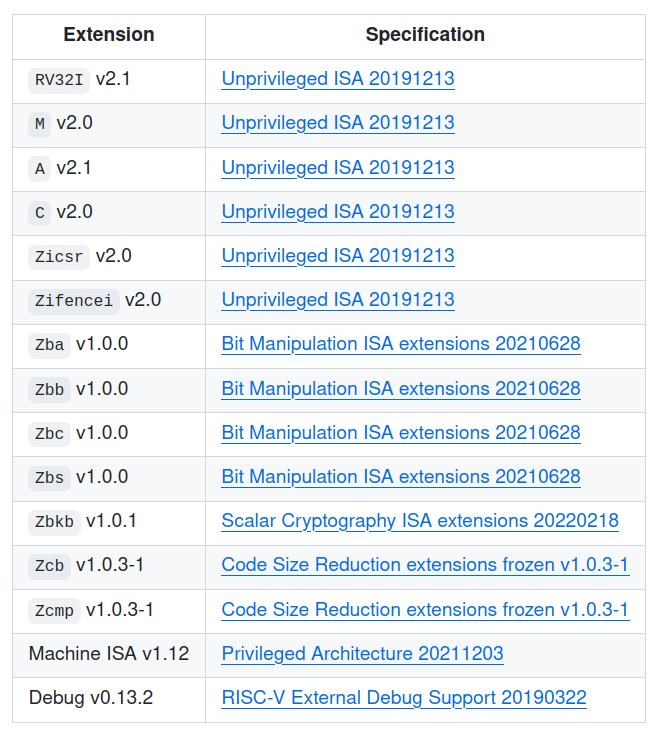Open Unprivileged ISA link for M extension
The image size is (659, 733).
(x=338, y=123)
